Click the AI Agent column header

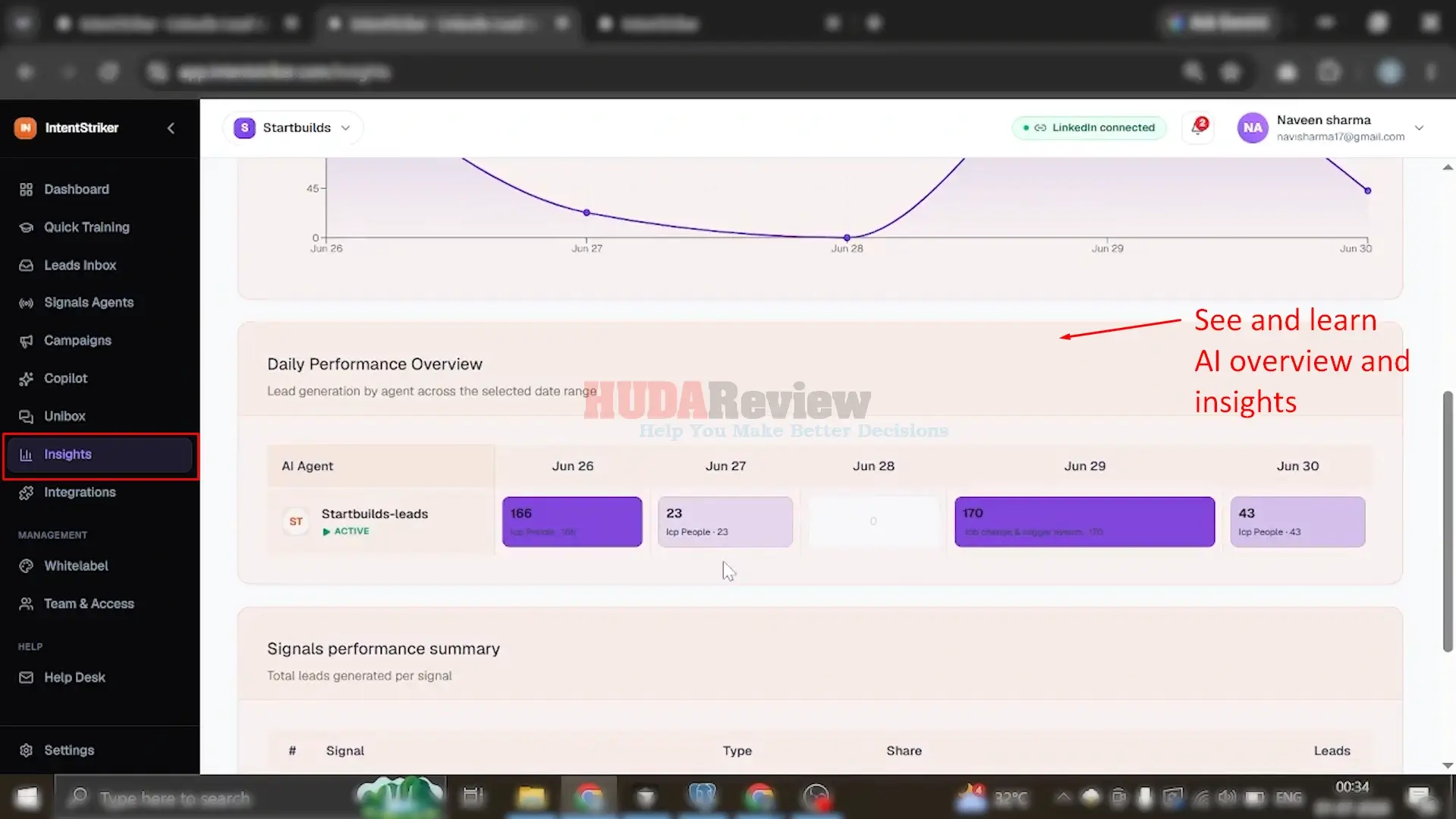(307, 466)
